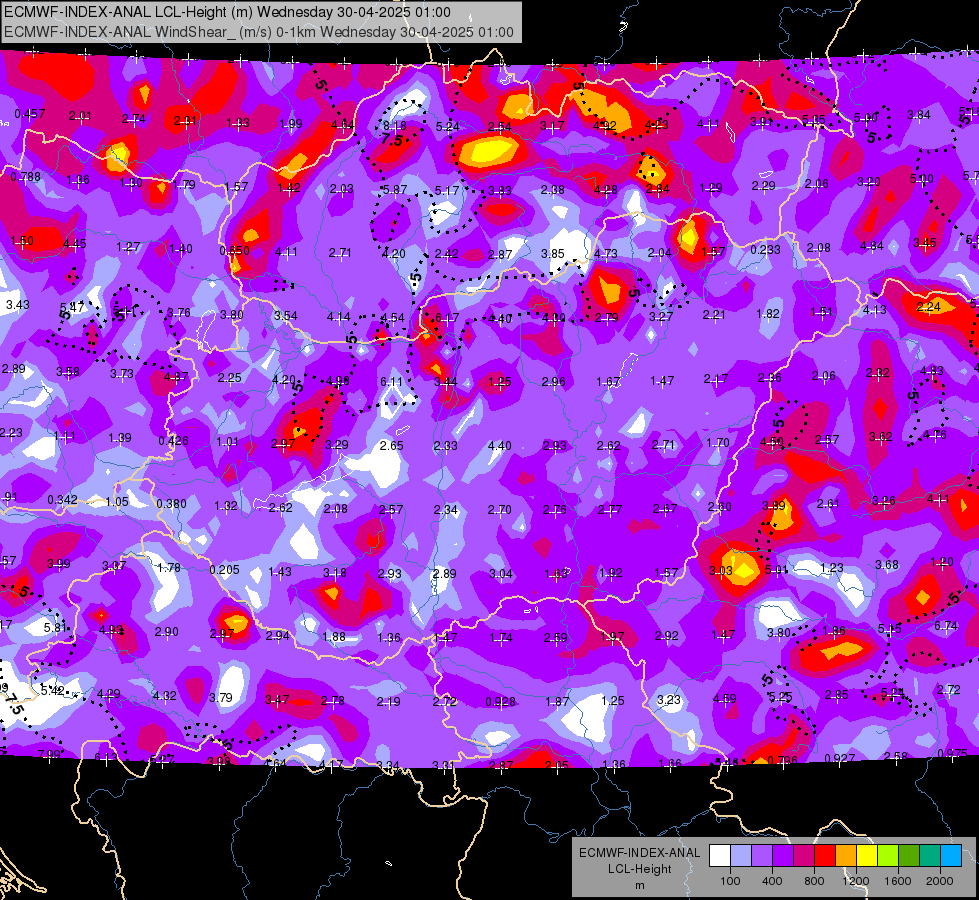Click the grid value 3.03
The width and height of the screenshot is (979, 900).
[721, 571]
